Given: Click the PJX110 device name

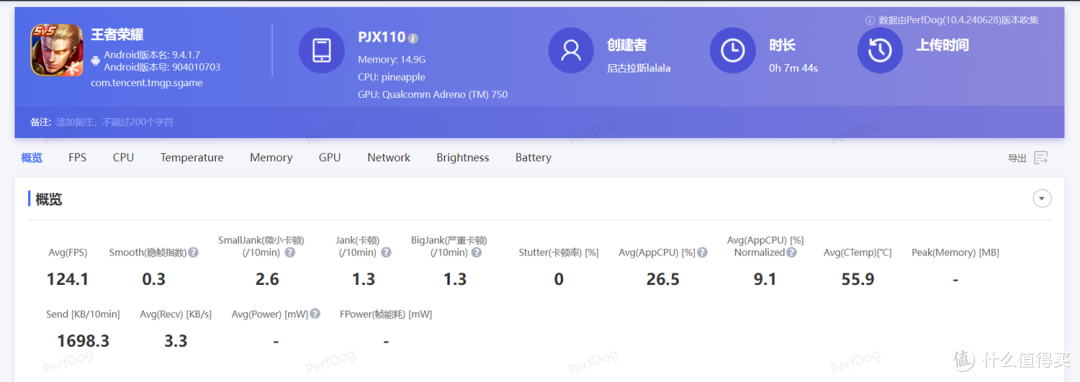Looking at the screenshot, I should [381, 37].
